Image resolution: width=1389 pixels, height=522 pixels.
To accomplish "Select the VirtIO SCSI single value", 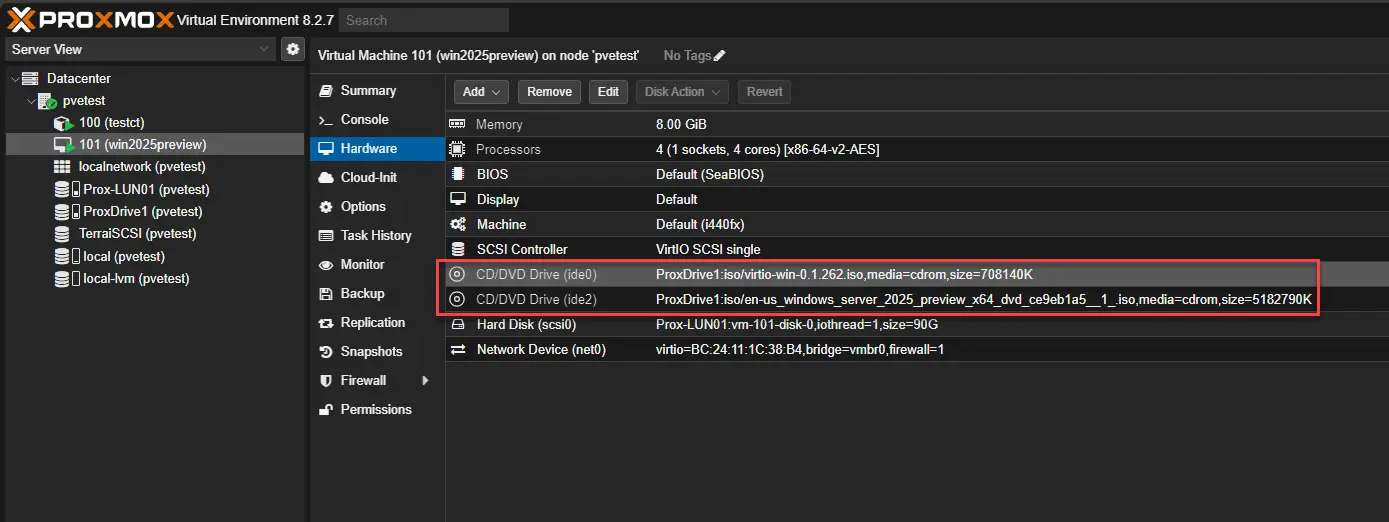I will point(708,249).
